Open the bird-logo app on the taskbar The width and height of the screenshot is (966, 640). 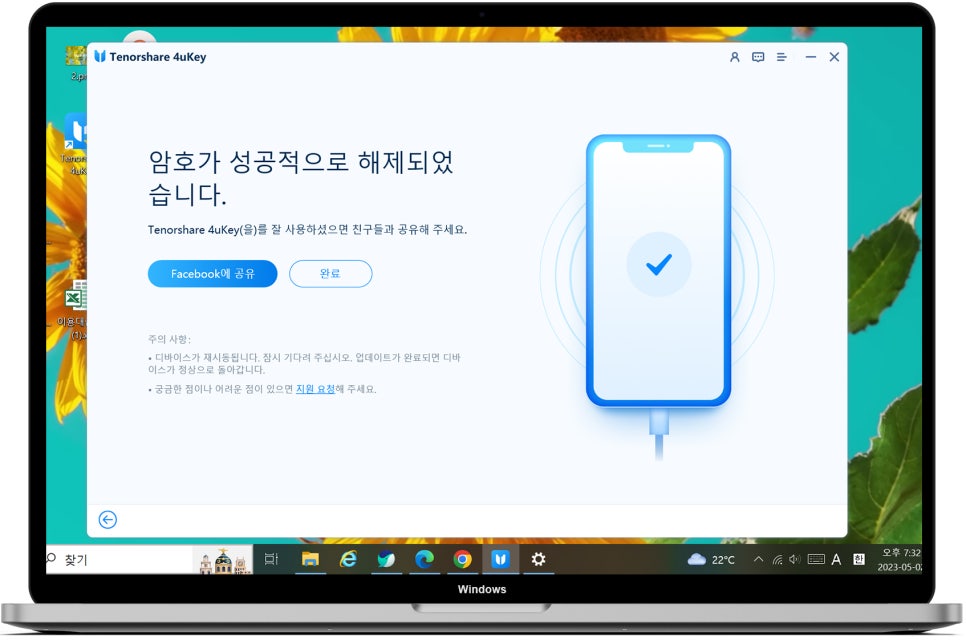386,559
